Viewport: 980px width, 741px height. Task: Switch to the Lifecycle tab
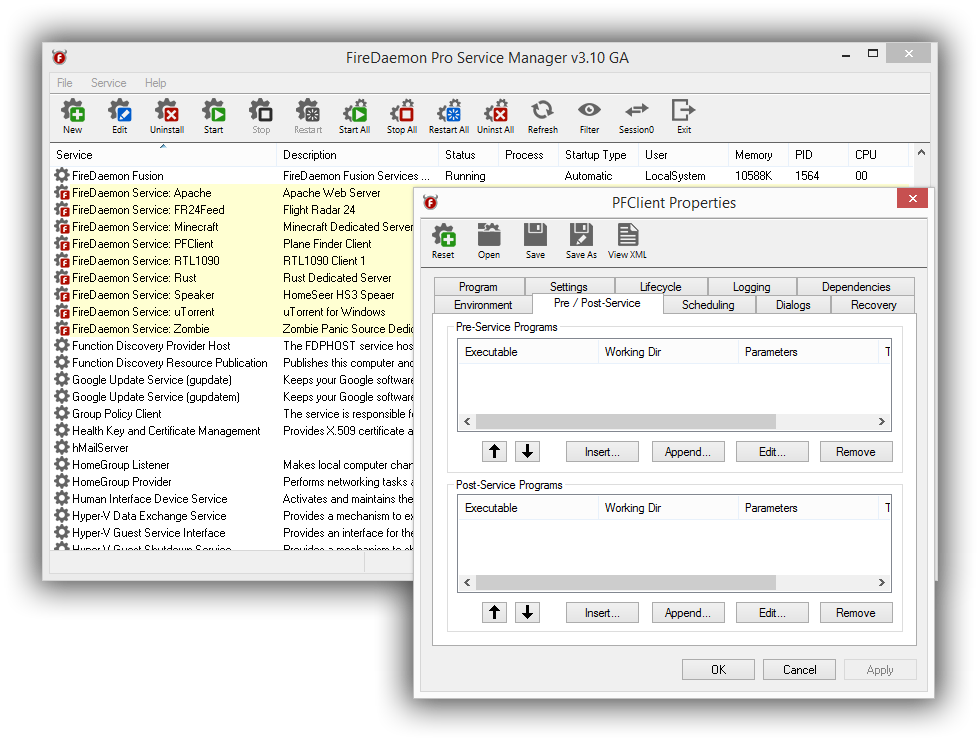point(660,287)
